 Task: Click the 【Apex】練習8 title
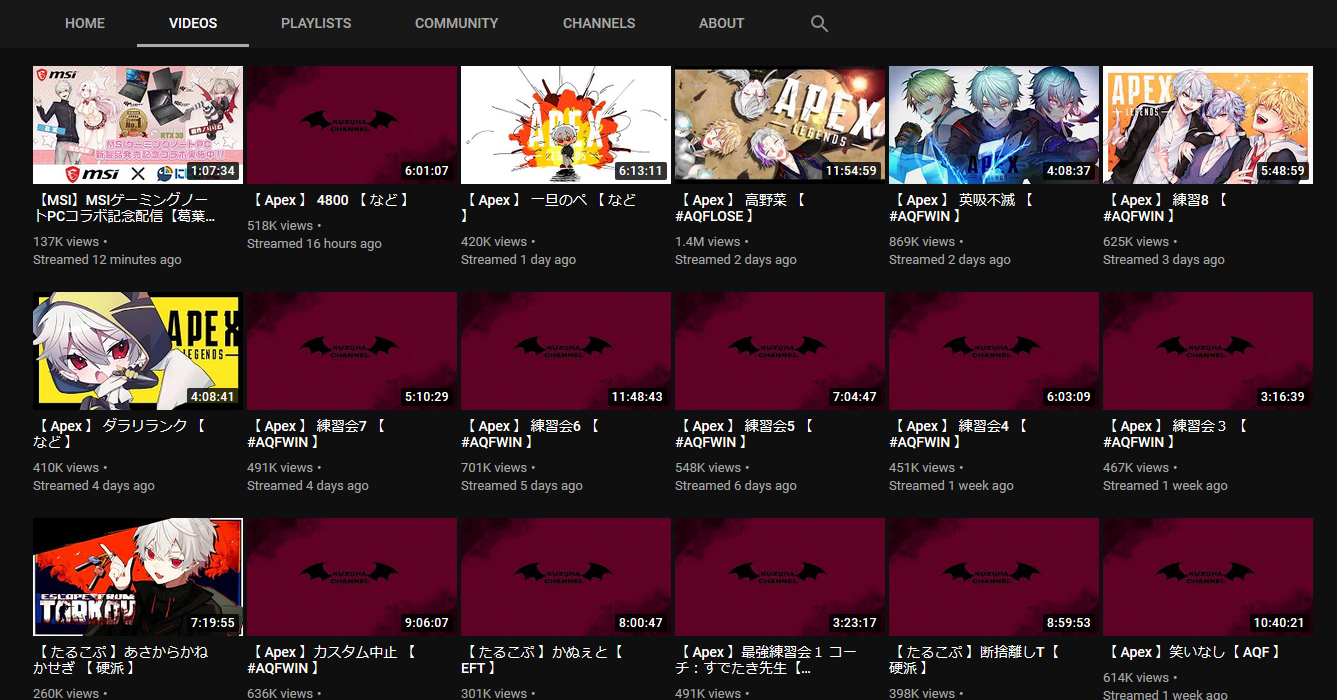click(x=1165, y=208)
